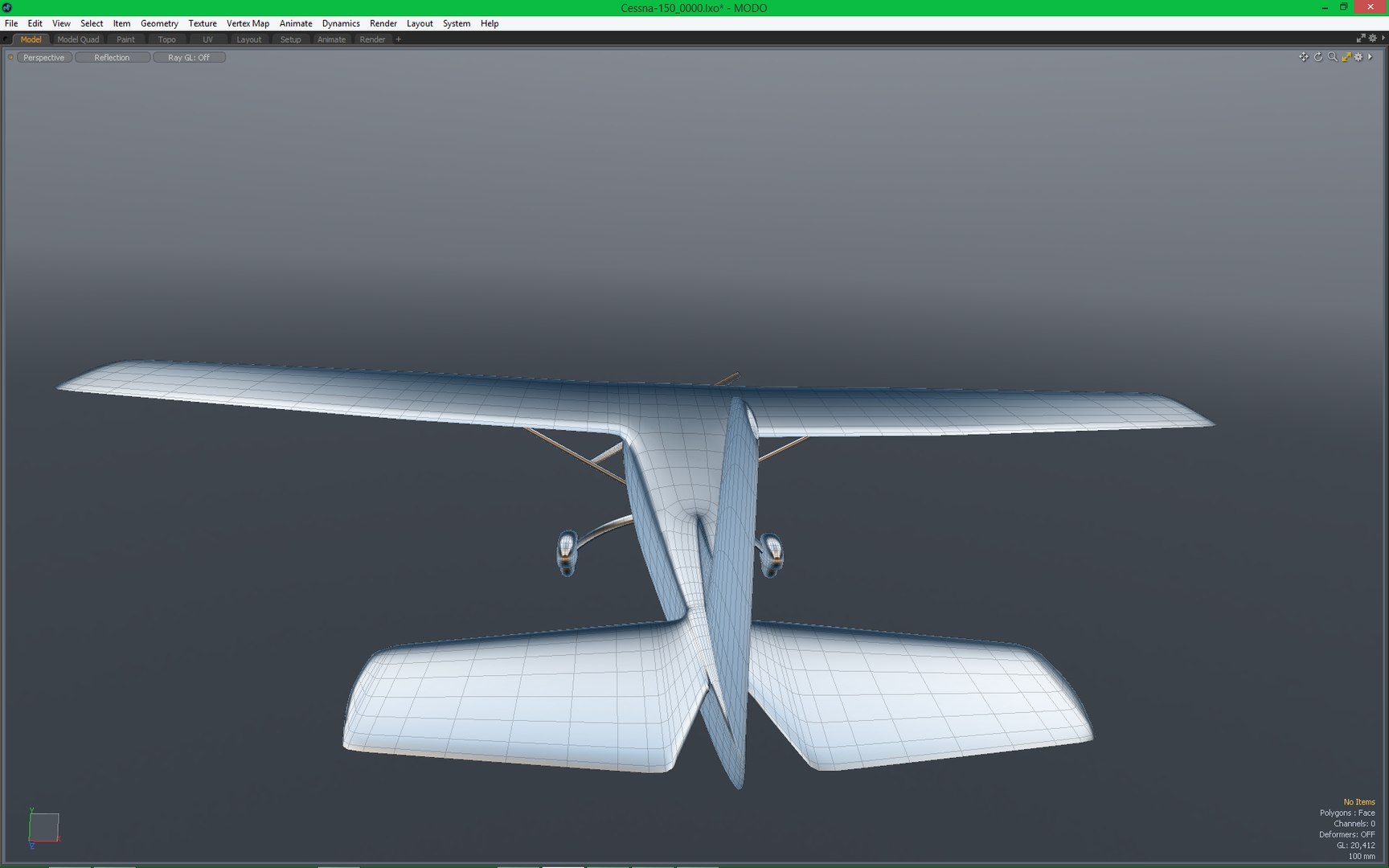Open the Layout menu in the menu bar
Screen dimensions: 1389x868
pos(420,23)
